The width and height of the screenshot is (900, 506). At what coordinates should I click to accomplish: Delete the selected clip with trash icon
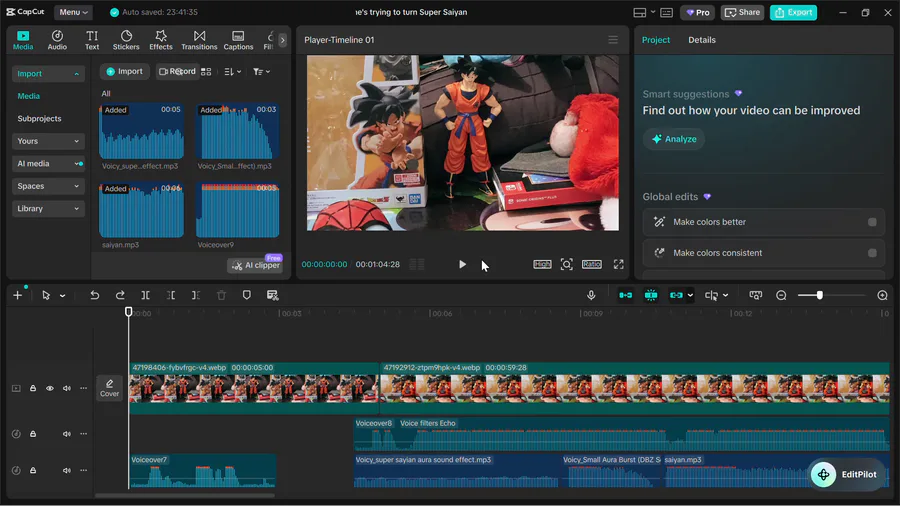click(222, 295)
